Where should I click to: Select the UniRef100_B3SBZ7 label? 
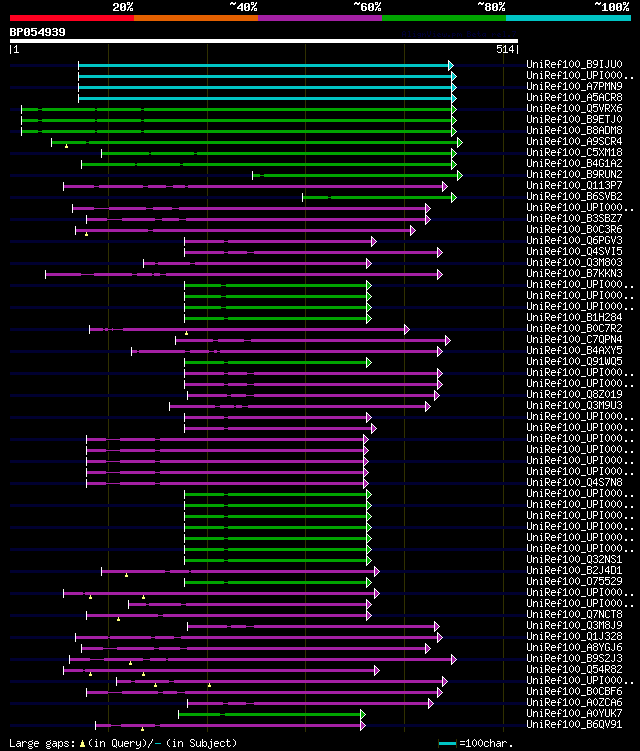click(574, 219)
